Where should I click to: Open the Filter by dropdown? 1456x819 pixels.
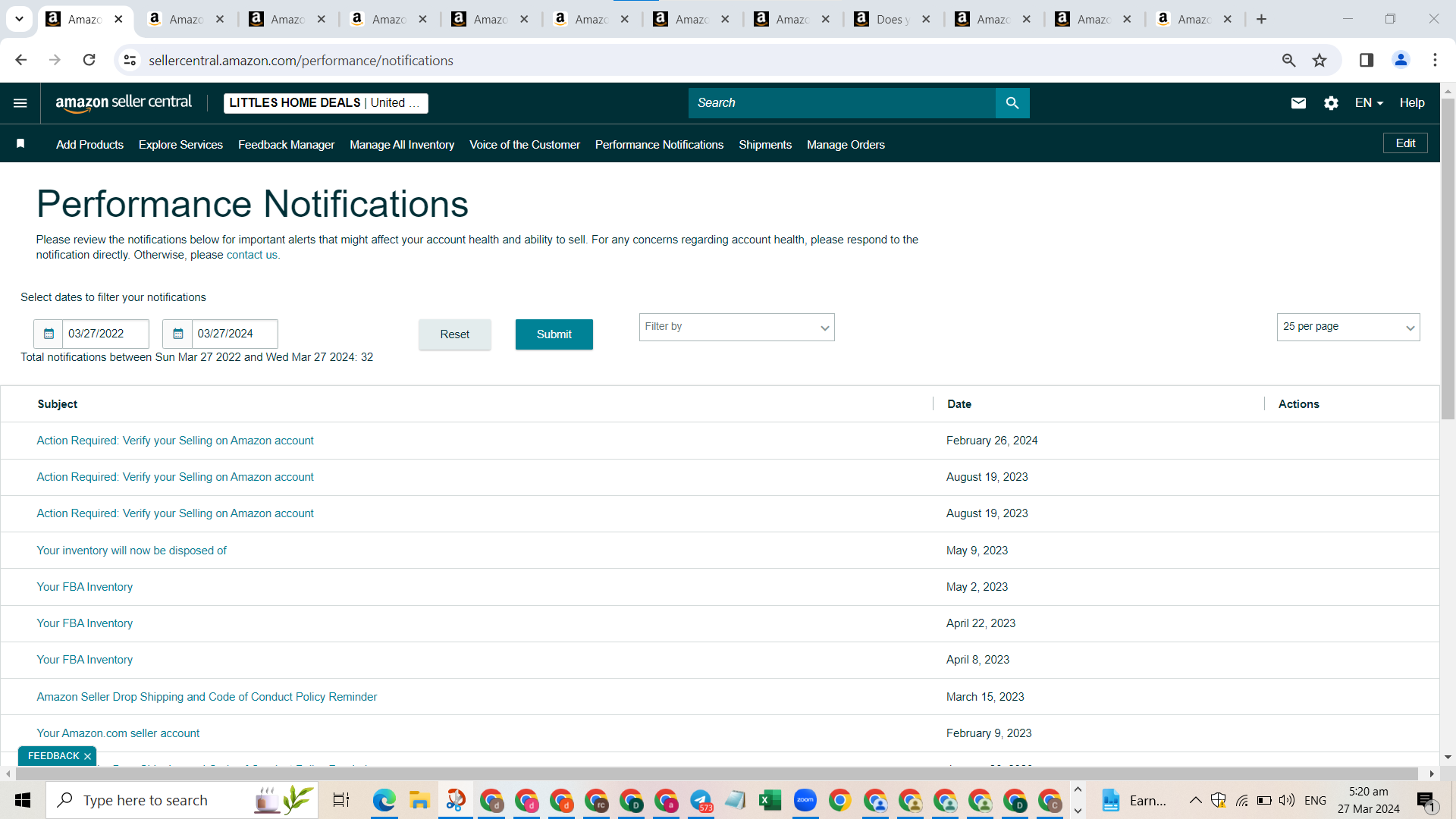(x=736, y=327)
